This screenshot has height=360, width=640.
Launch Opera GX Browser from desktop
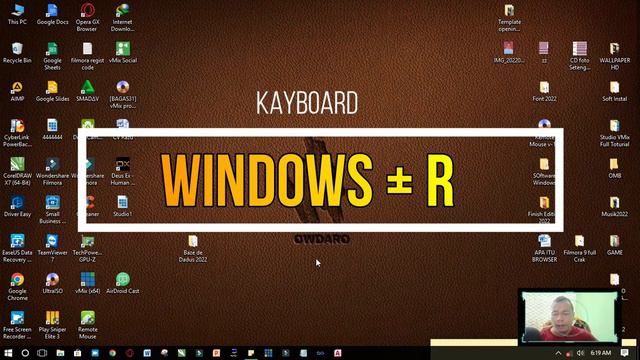[x=87, y=18]
